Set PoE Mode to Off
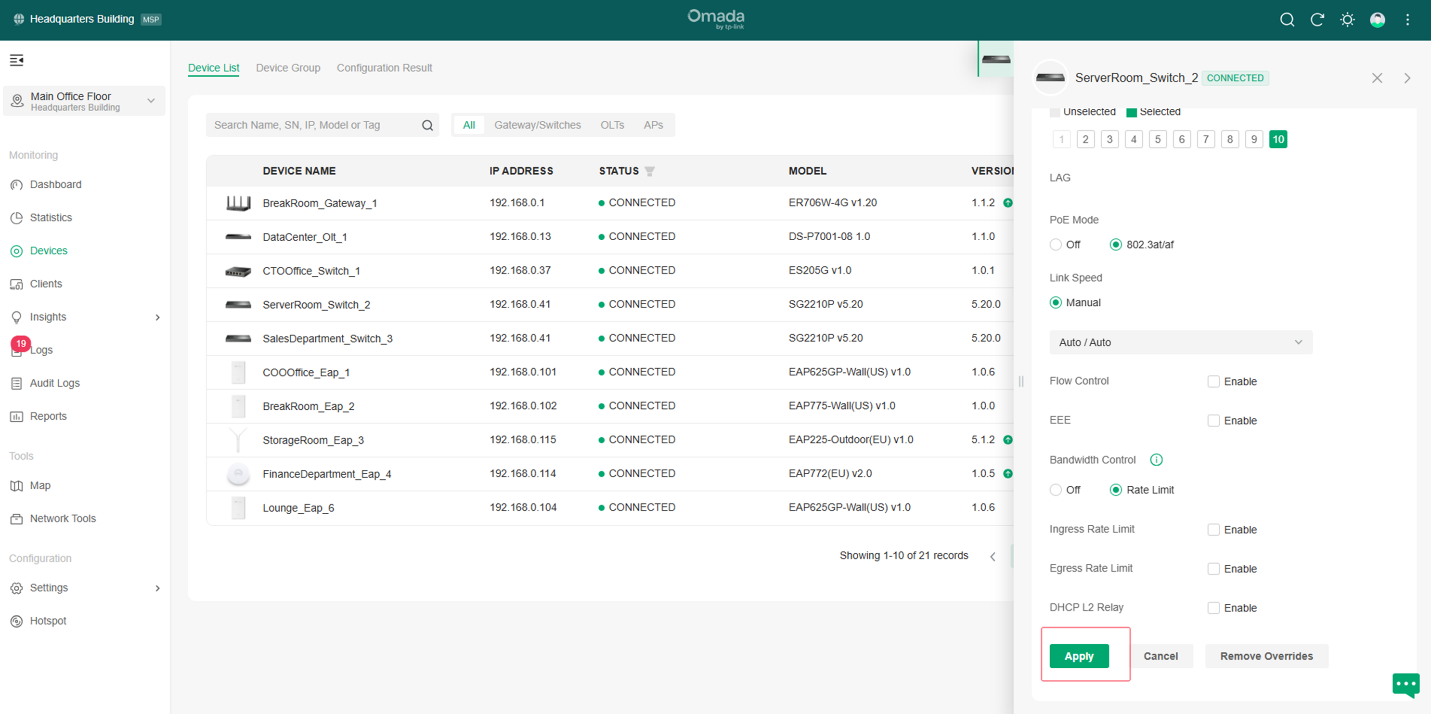Screen dimensions: 1431x714 coord(1056,245)
